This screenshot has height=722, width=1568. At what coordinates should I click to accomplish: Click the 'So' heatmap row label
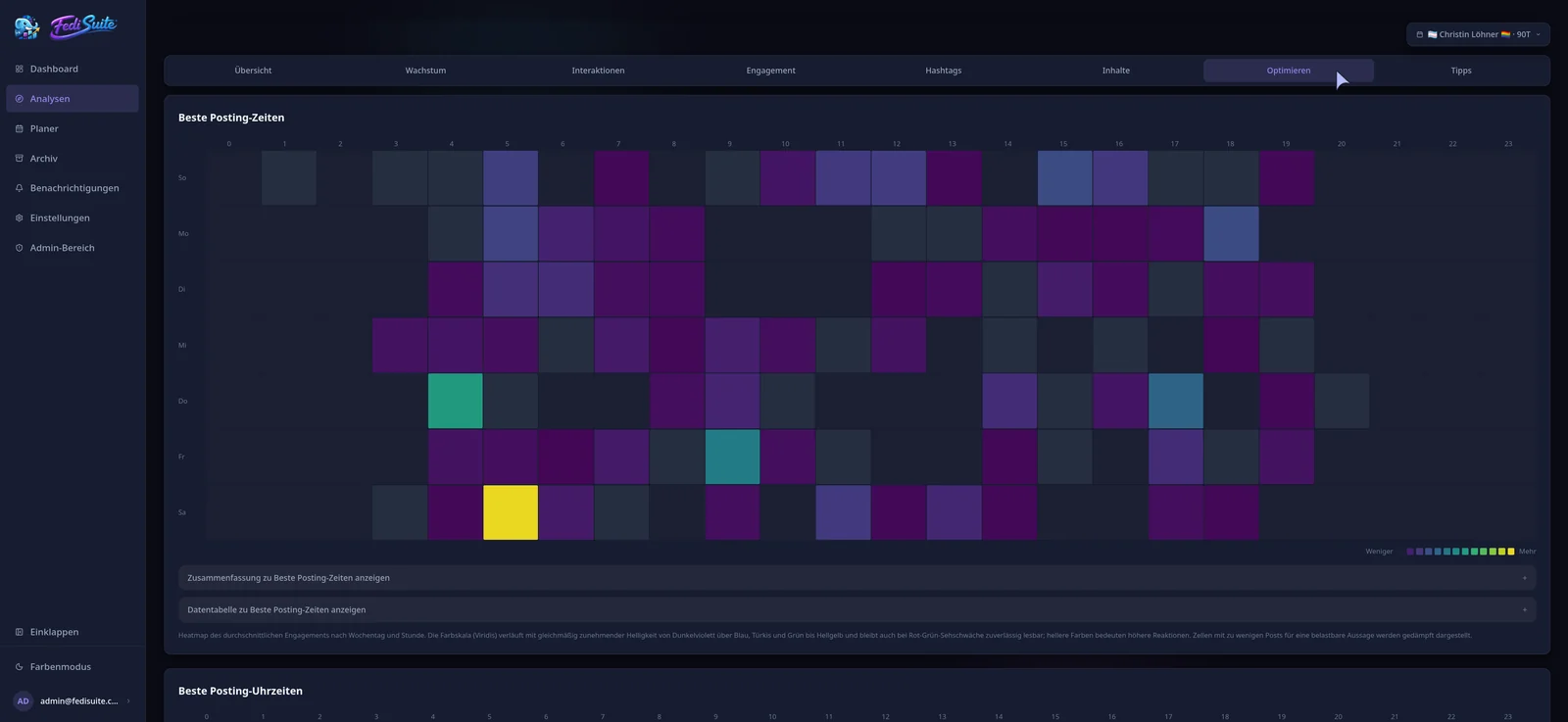point(182,177)
